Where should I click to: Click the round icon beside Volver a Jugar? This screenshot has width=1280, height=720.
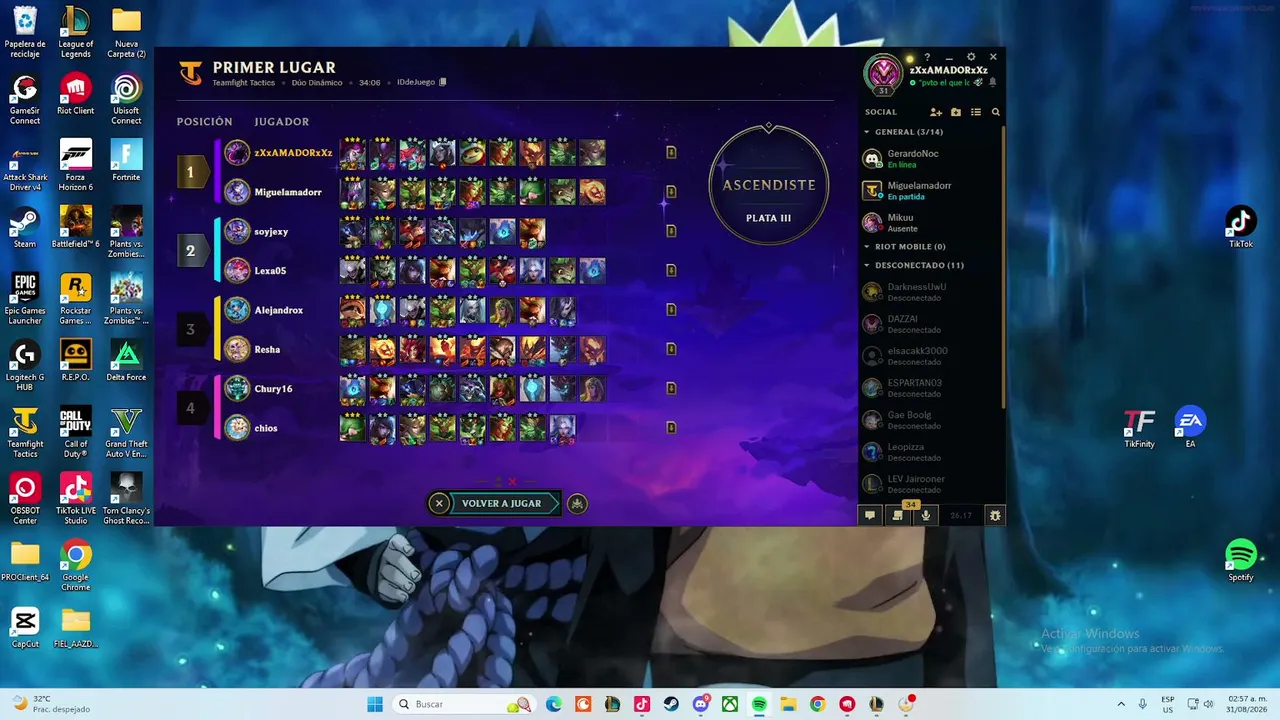point(577,503)
